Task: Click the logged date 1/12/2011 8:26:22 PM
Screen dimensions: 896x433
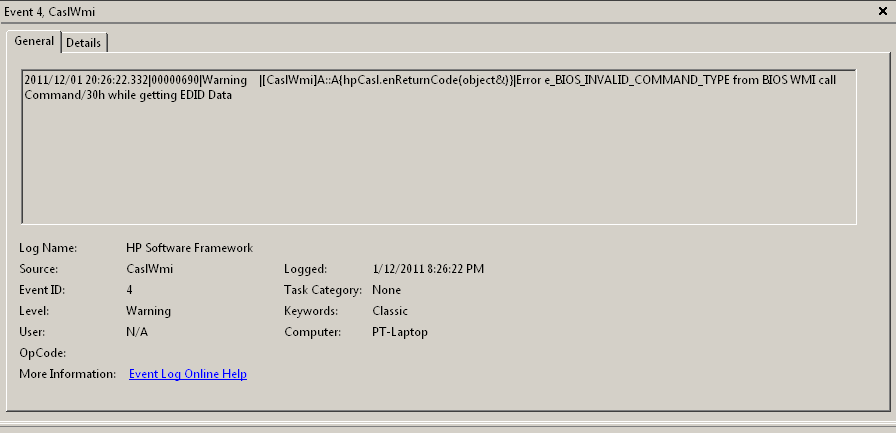Action: tap(428, 269)
